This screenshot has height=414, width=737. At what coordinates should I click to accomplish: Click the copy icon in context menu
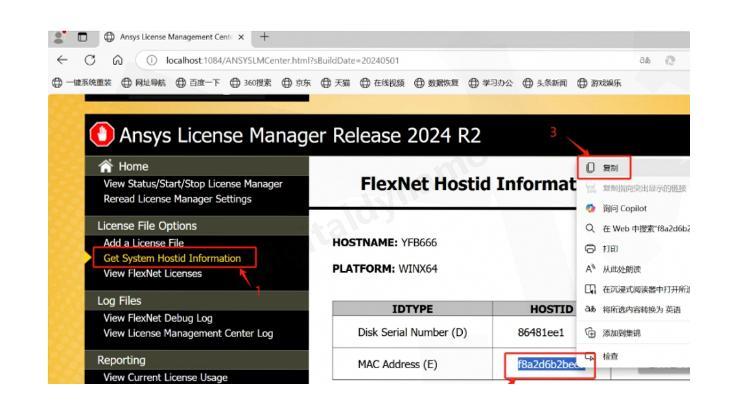pos(590,167)
